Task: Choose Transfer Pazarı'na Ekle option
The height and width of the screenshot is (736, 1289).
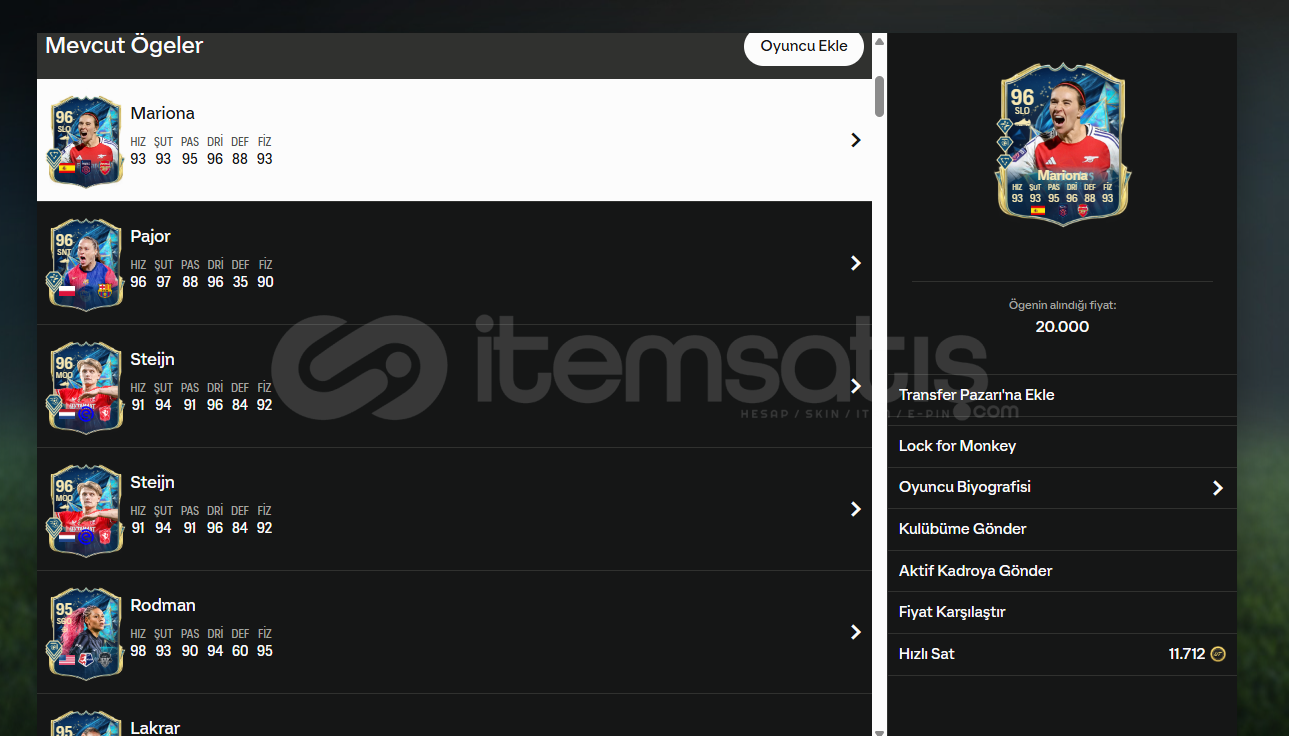Action: point(1062,395)
